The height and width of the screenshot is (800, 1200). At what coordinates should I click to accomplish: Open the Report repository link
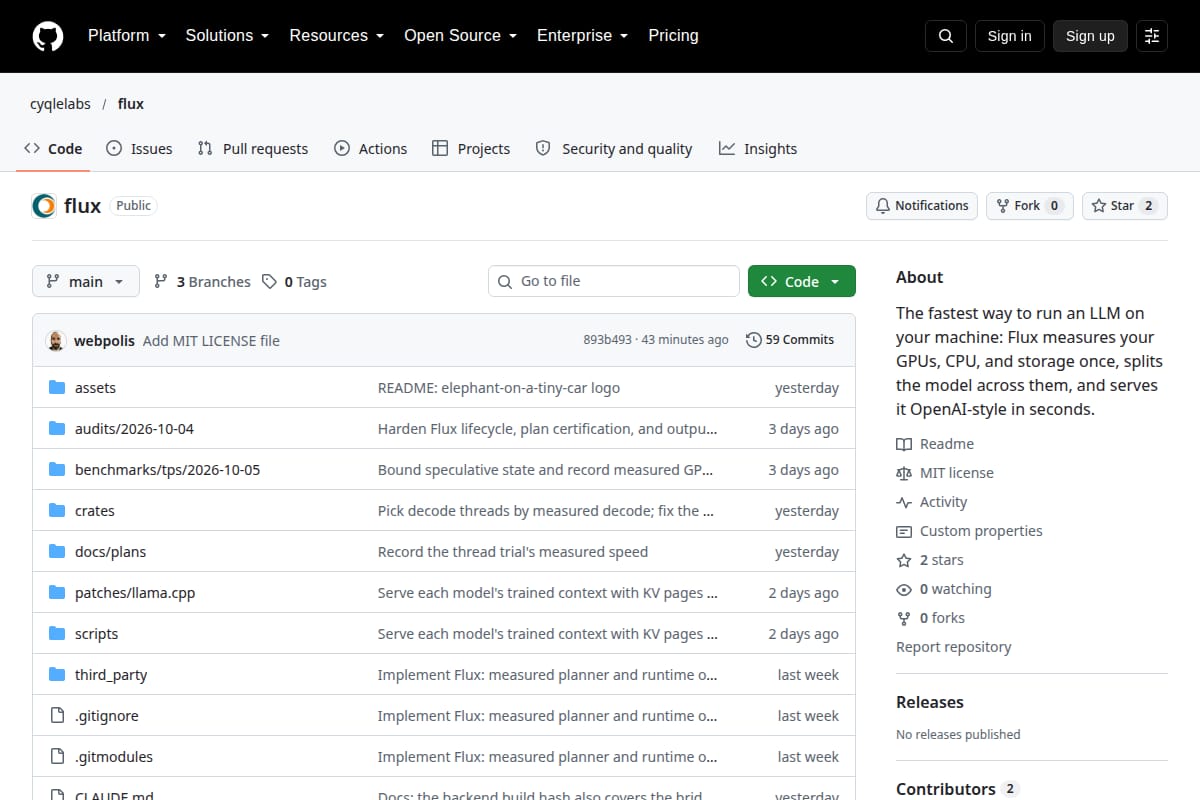954,647
